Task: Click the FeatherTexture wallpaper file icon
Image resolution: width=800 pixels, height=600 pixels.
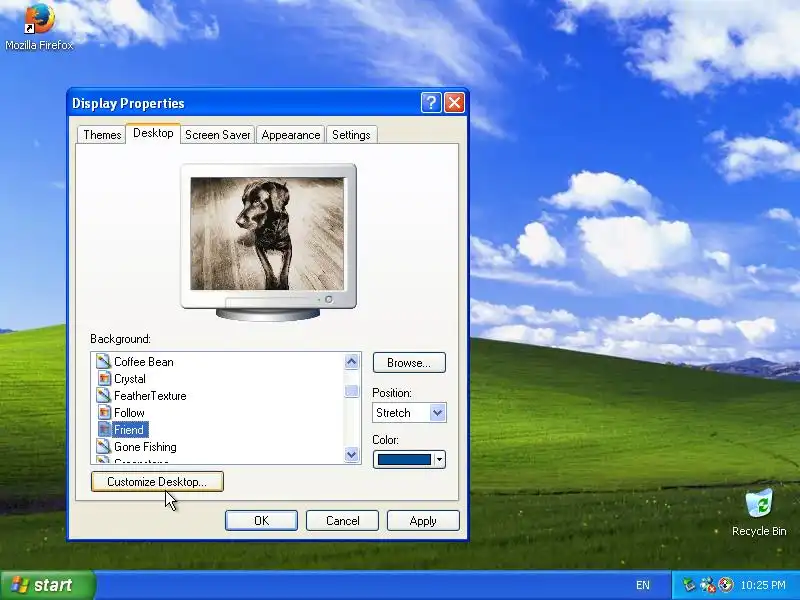Action: tap(104, 395)
